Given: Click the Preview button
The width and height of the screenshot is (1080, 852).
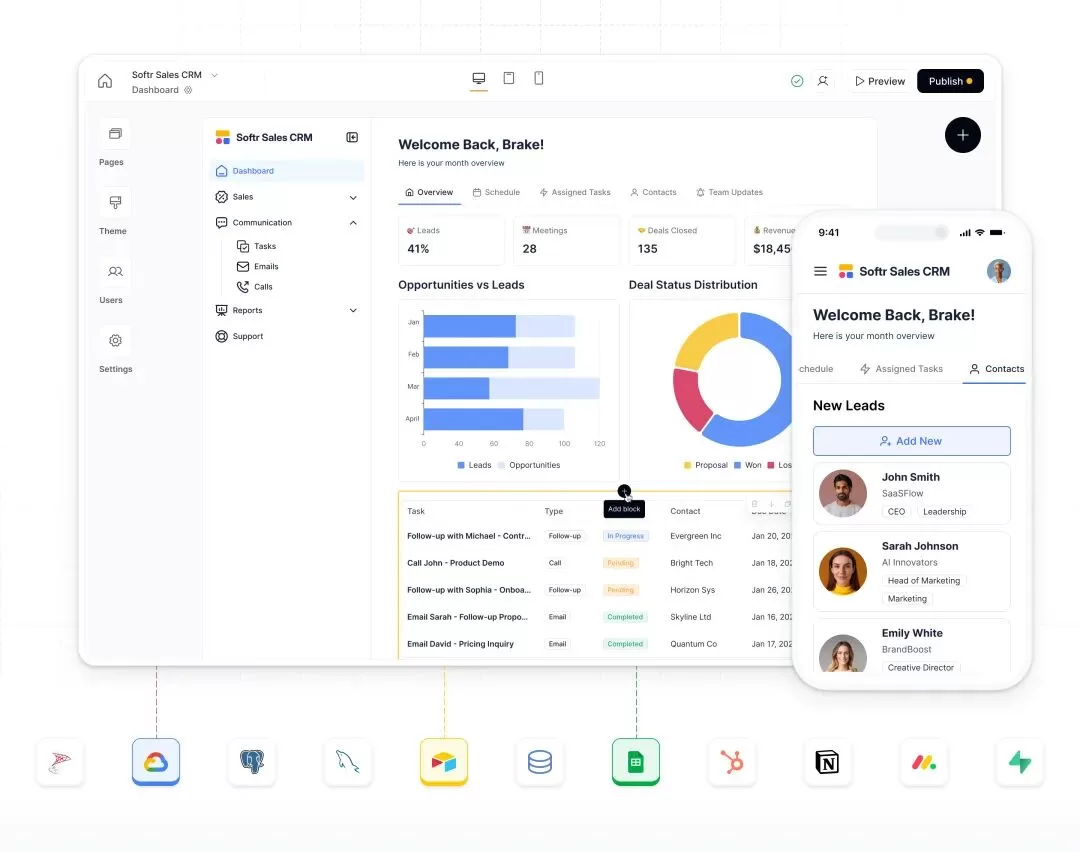Looking at the screenshot, I should point(880,81).
